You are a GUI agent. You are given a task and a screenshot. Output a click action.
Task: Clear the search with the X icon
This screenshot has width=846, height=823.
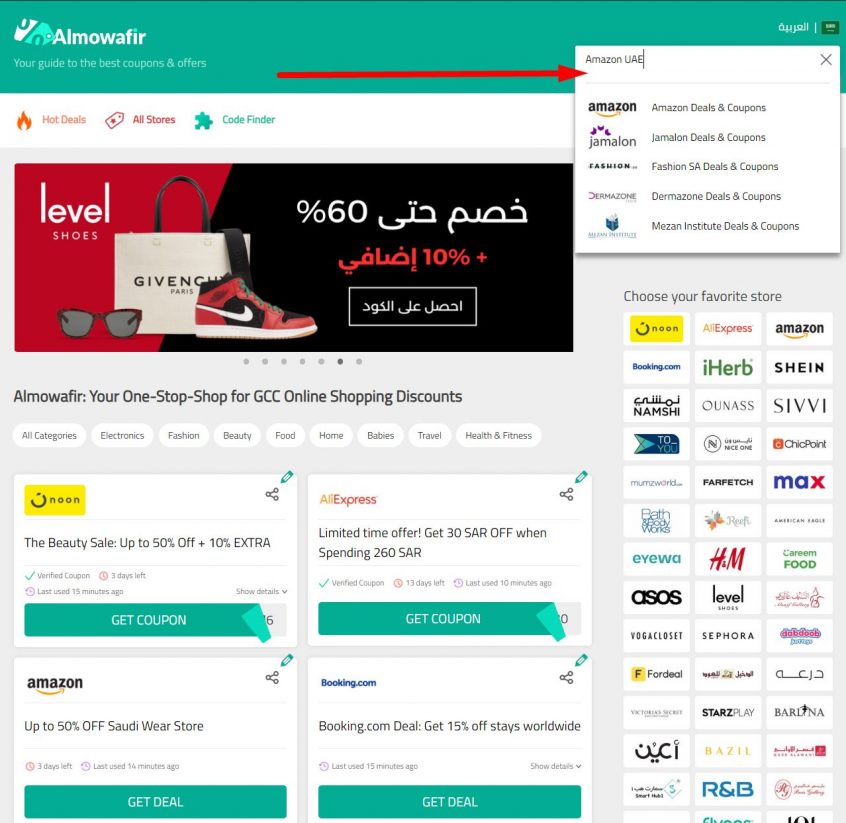click(825, 59)
